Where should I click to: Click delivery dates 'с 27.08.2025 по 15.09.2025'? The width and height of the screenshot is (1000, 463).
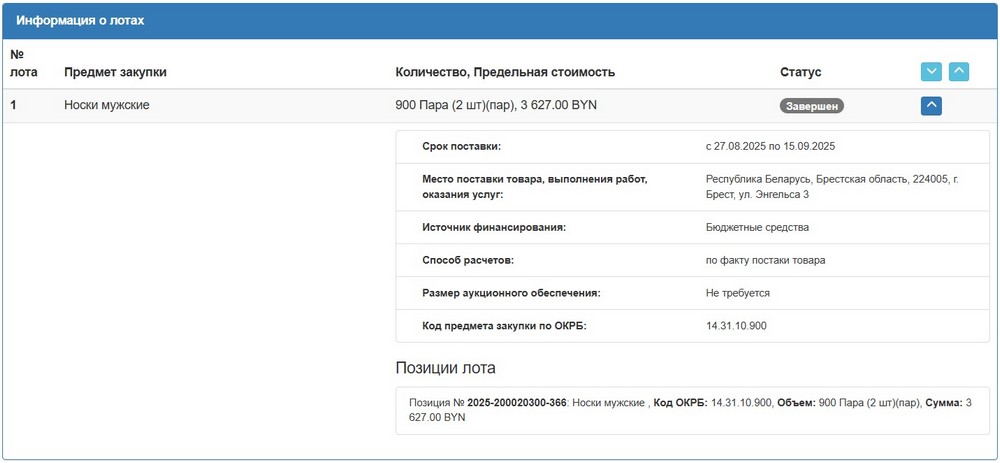coord(770,146)
